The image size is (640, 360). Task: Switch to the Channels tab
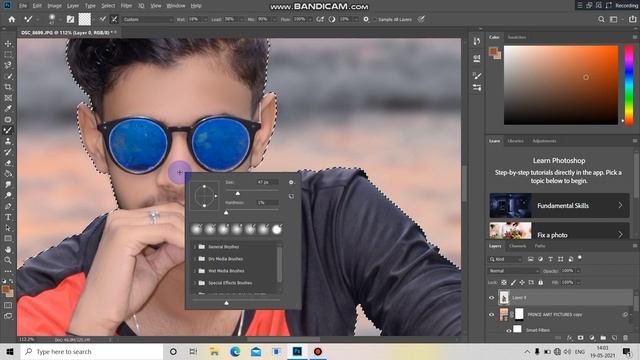click(x=518, y=246)
